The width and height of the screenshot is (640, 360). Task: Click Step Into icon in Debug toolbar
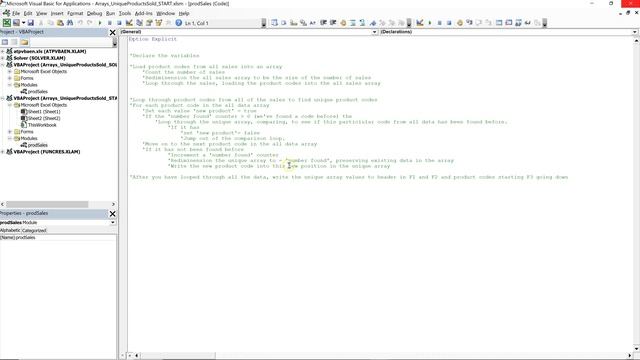[x=469, y=23]
